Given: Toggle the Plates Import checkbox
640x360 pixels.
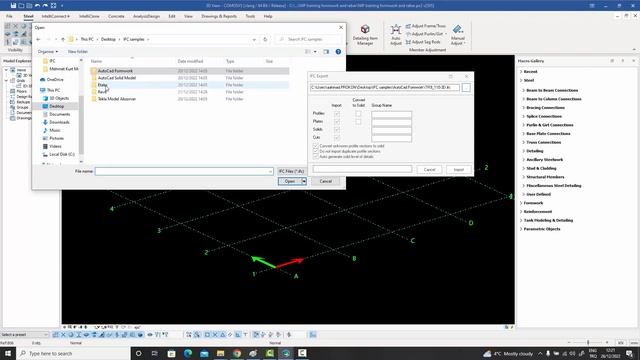Looking at the screenshot, I should [337, 121].
